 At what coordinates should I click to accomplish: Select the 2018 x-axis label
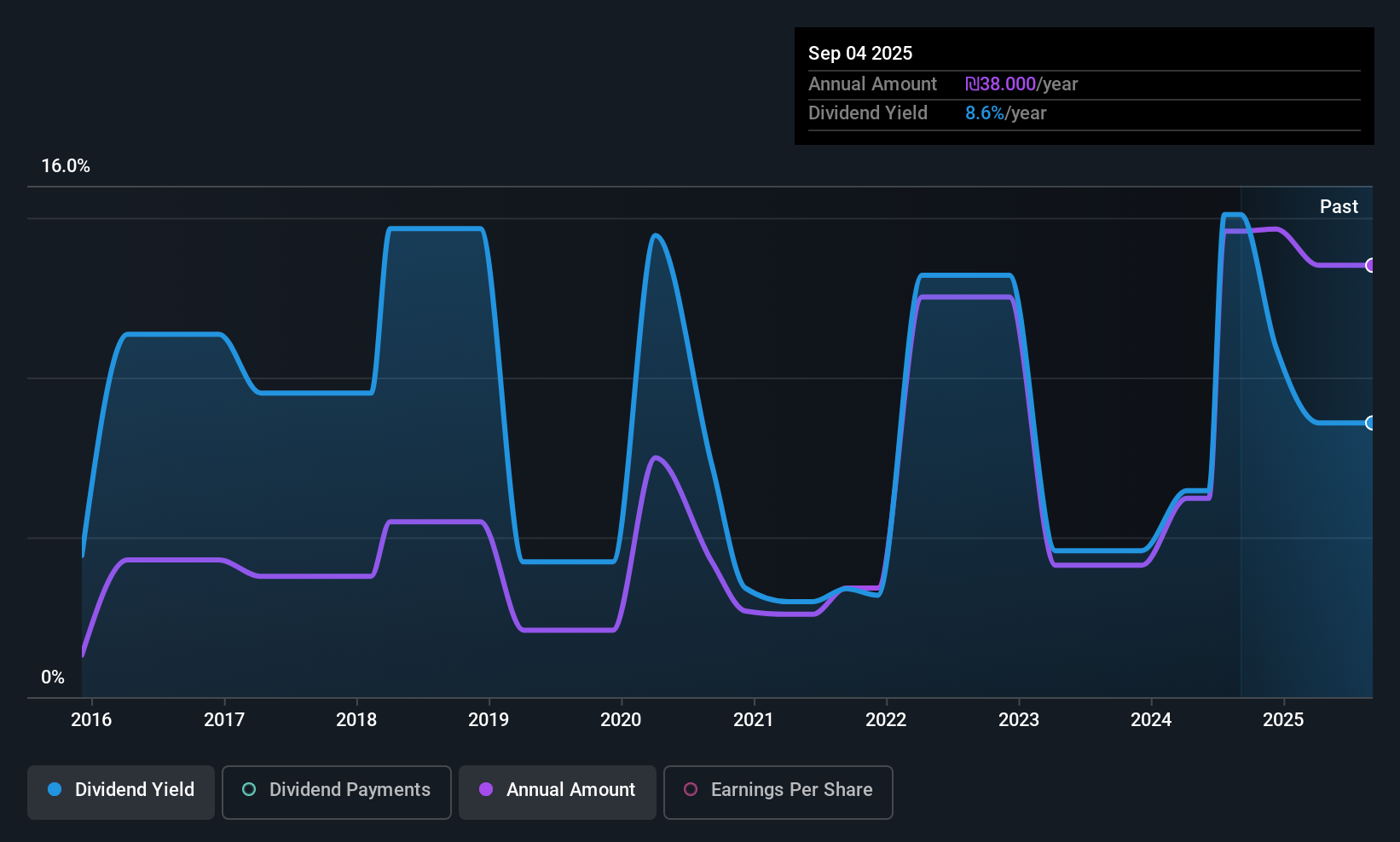pyautogui.click(x=356, y=720)
